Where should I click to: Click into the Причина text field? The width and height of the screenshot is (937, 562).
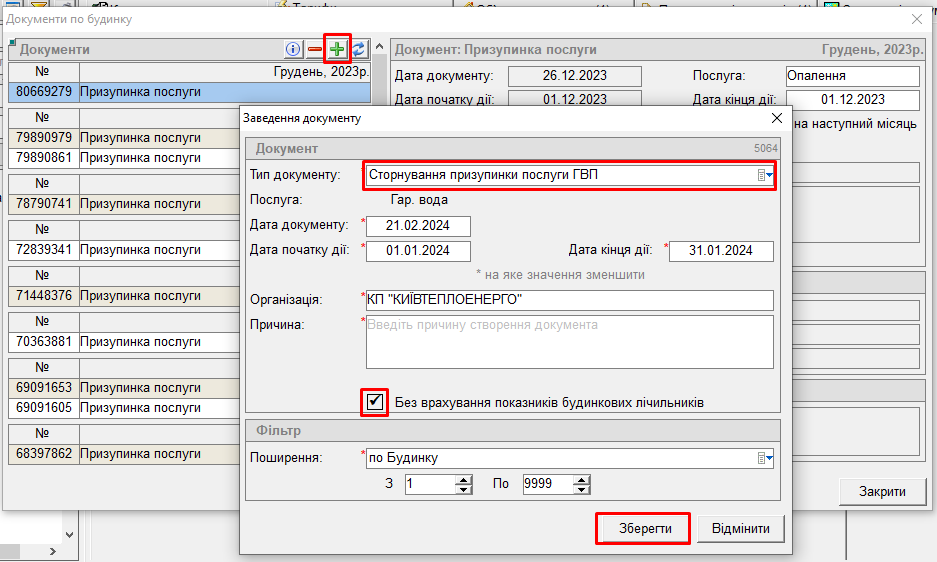point(569,342)
